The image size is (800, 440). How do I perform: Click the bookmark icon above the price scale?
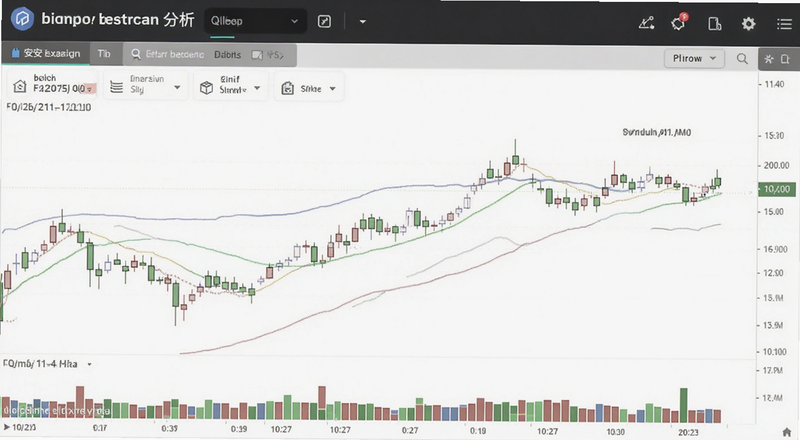(x=786, y=59)
